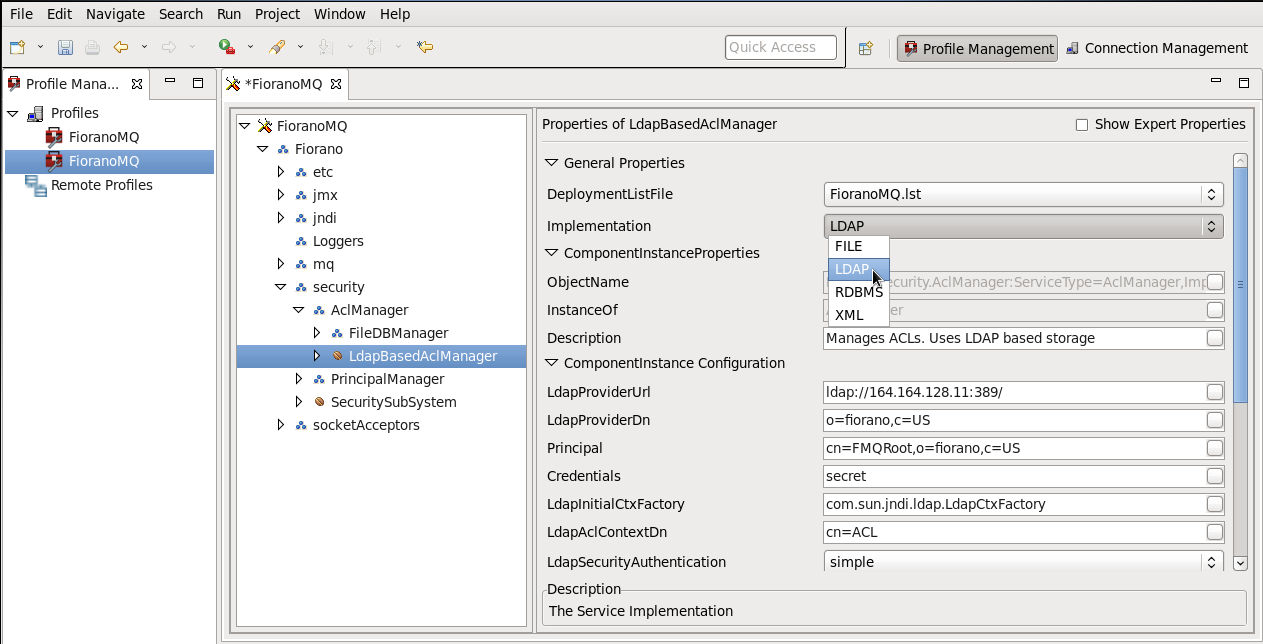Click the FioranoMQ root tools icon
The width and height of the screenshot is (1263, 644).
265,126
